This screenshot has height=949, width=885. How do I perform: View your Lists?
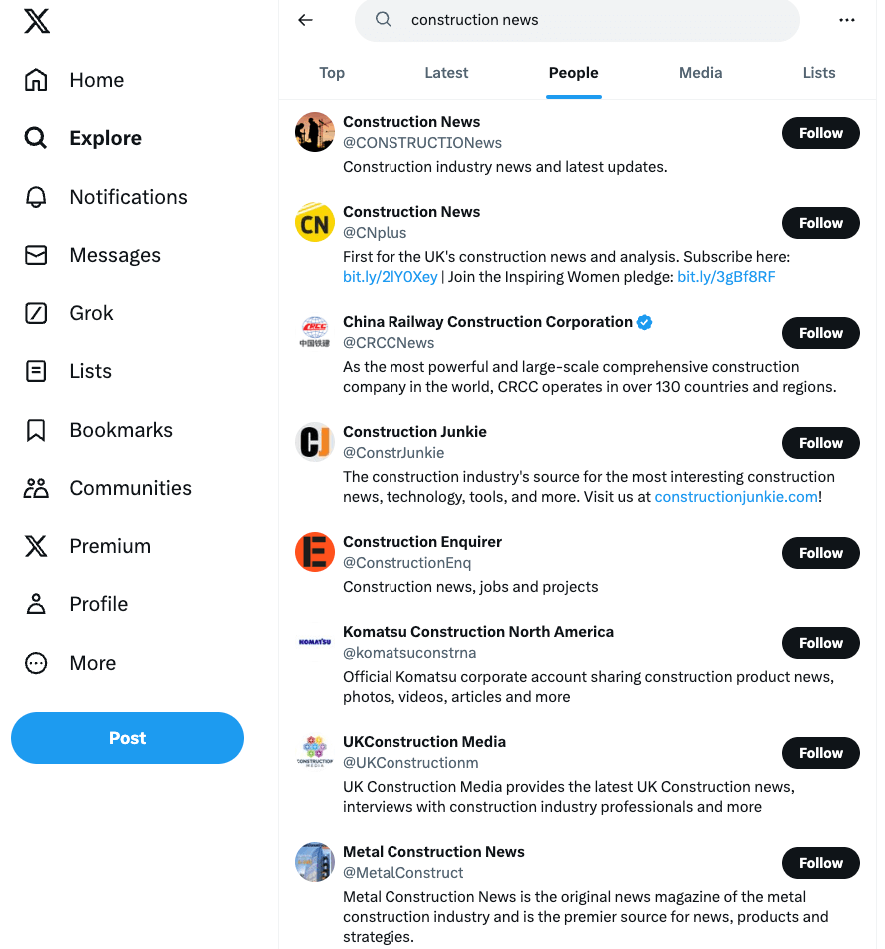point(91,371)
